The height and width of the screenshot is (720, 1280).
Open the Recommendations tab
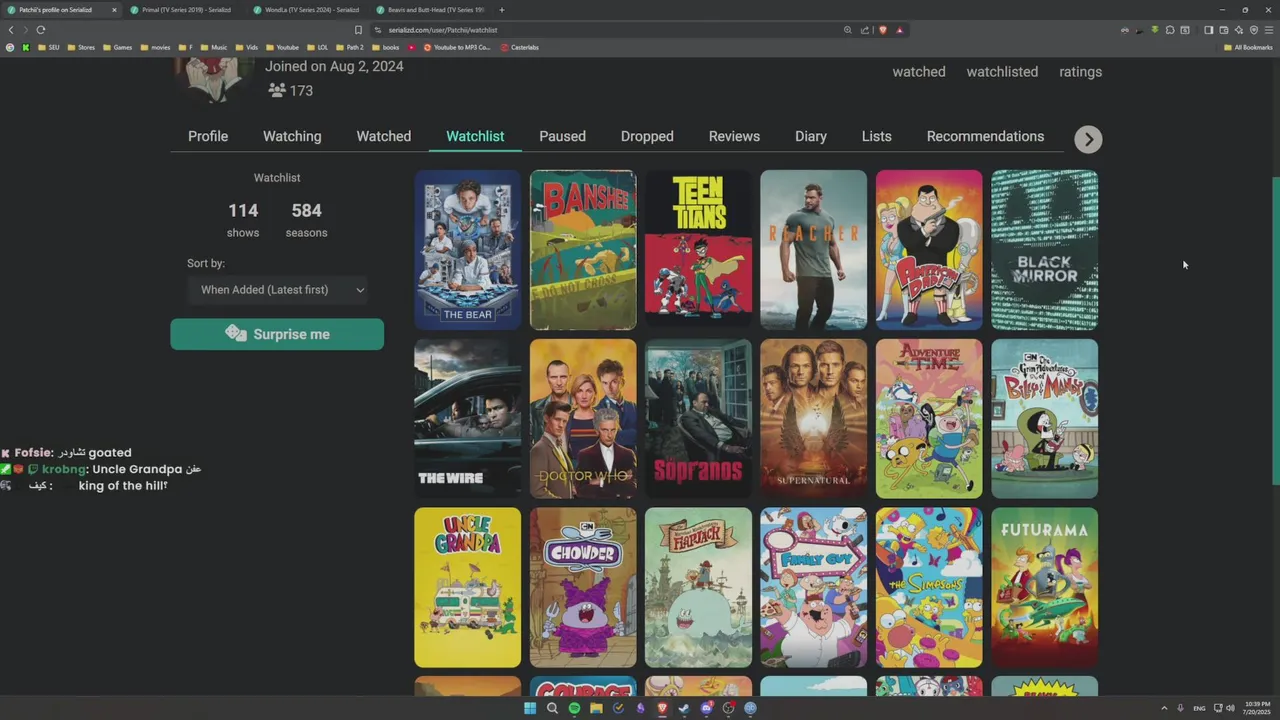coord(985,136)
